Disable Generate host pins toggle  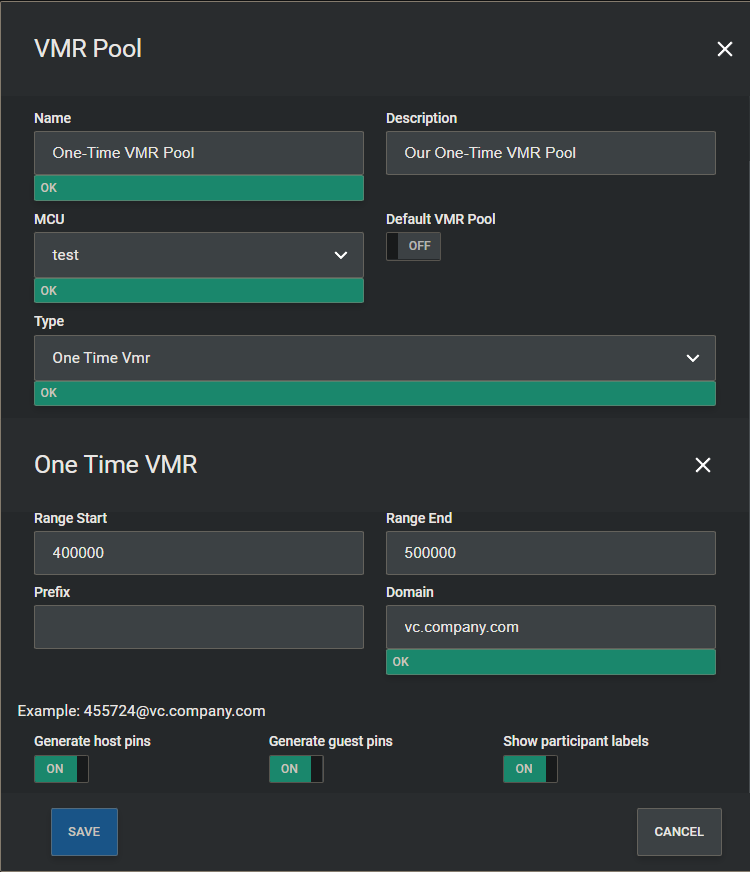tap(61, 769)
